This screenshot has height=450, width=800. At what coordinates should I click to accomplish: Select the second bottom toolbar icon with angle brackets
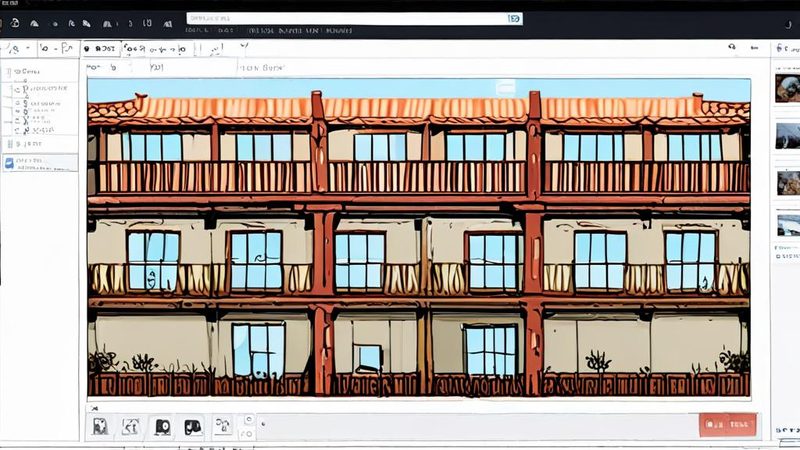click(131, 427)
